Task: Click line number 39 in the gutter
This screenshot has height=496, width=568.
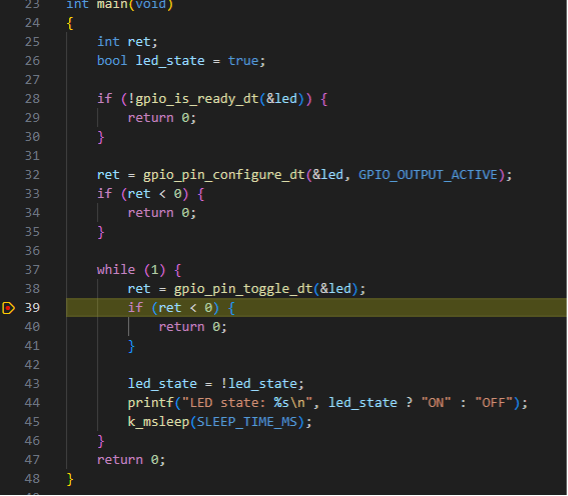Action: click(x=32, y=308)
